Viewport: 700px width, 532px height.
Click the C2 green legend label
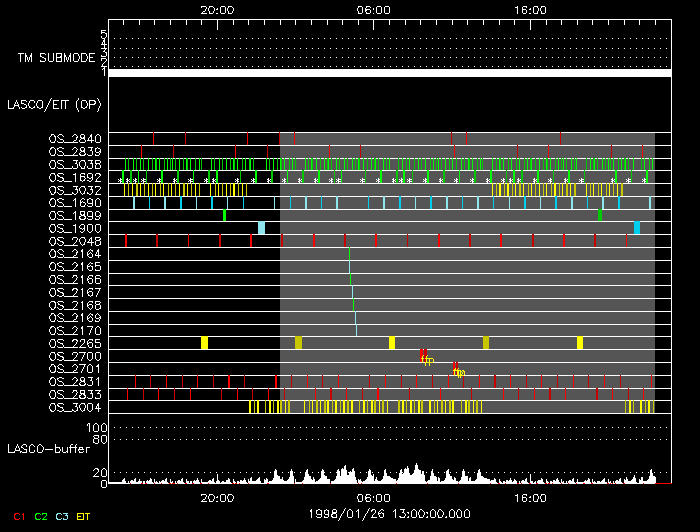pyautogui.click(x=41, y=516)
